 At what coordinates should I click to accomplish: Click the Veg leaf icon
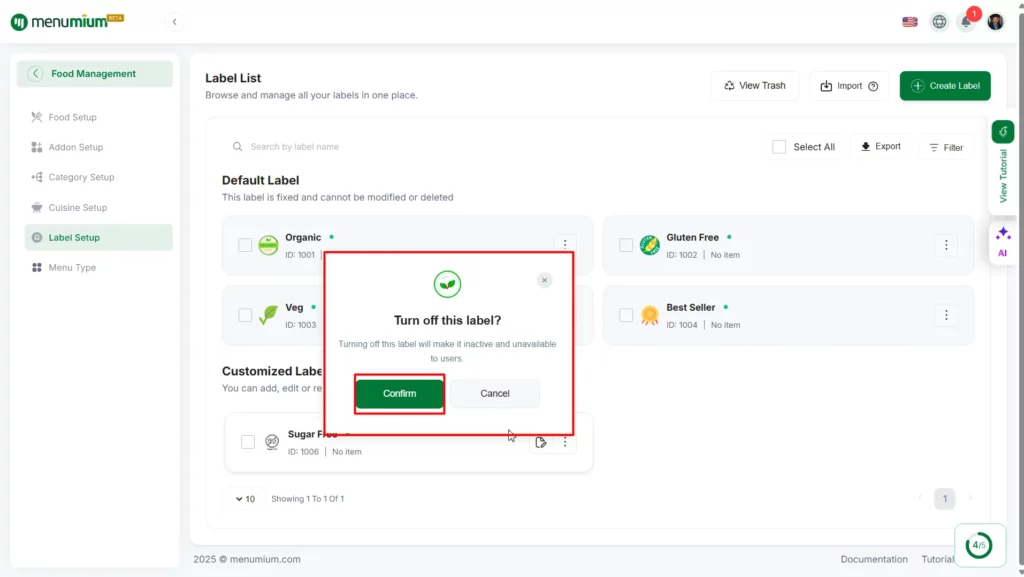[x=268, y=315]
